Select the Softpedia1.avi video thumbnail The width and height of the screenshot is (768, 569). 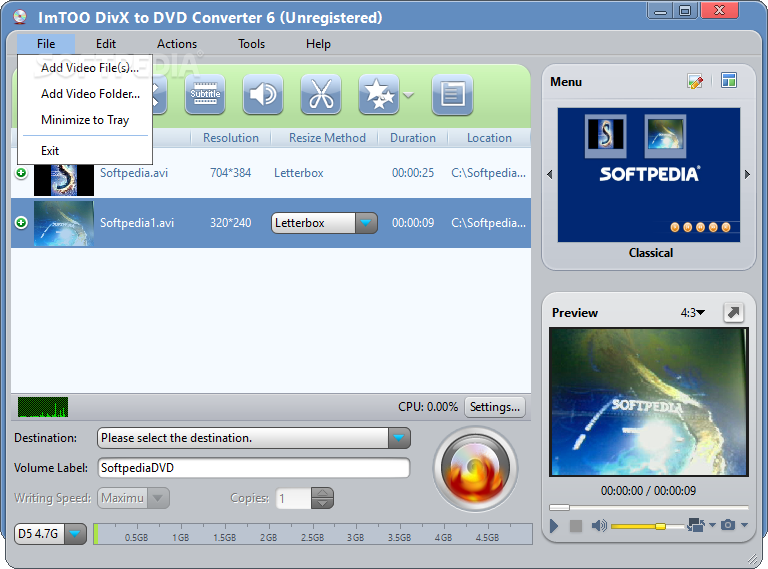click(64, 223)
